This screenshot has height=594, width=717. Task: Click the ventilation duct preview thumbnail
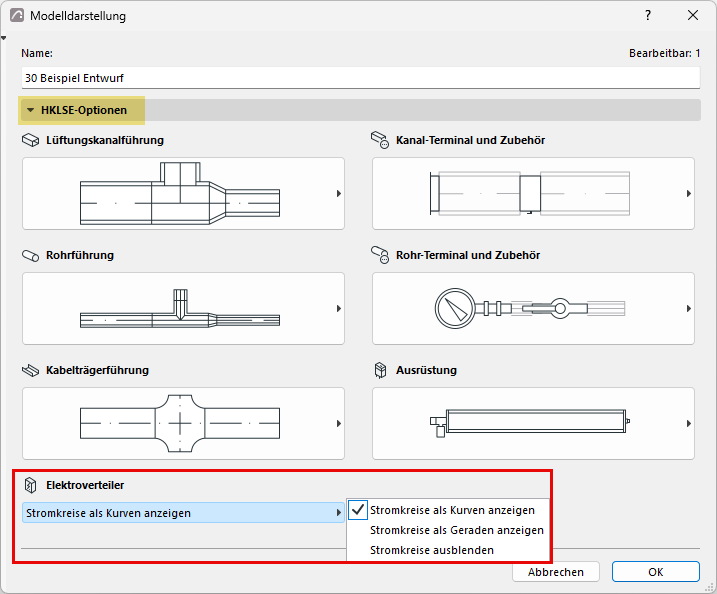click(x=183, y=193)
